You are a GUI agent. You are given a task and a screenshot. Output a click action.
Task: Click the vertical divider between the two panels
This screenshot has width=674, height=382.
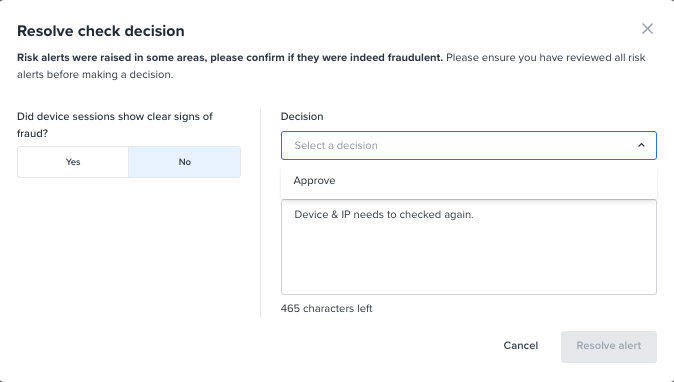coord(260,214)
